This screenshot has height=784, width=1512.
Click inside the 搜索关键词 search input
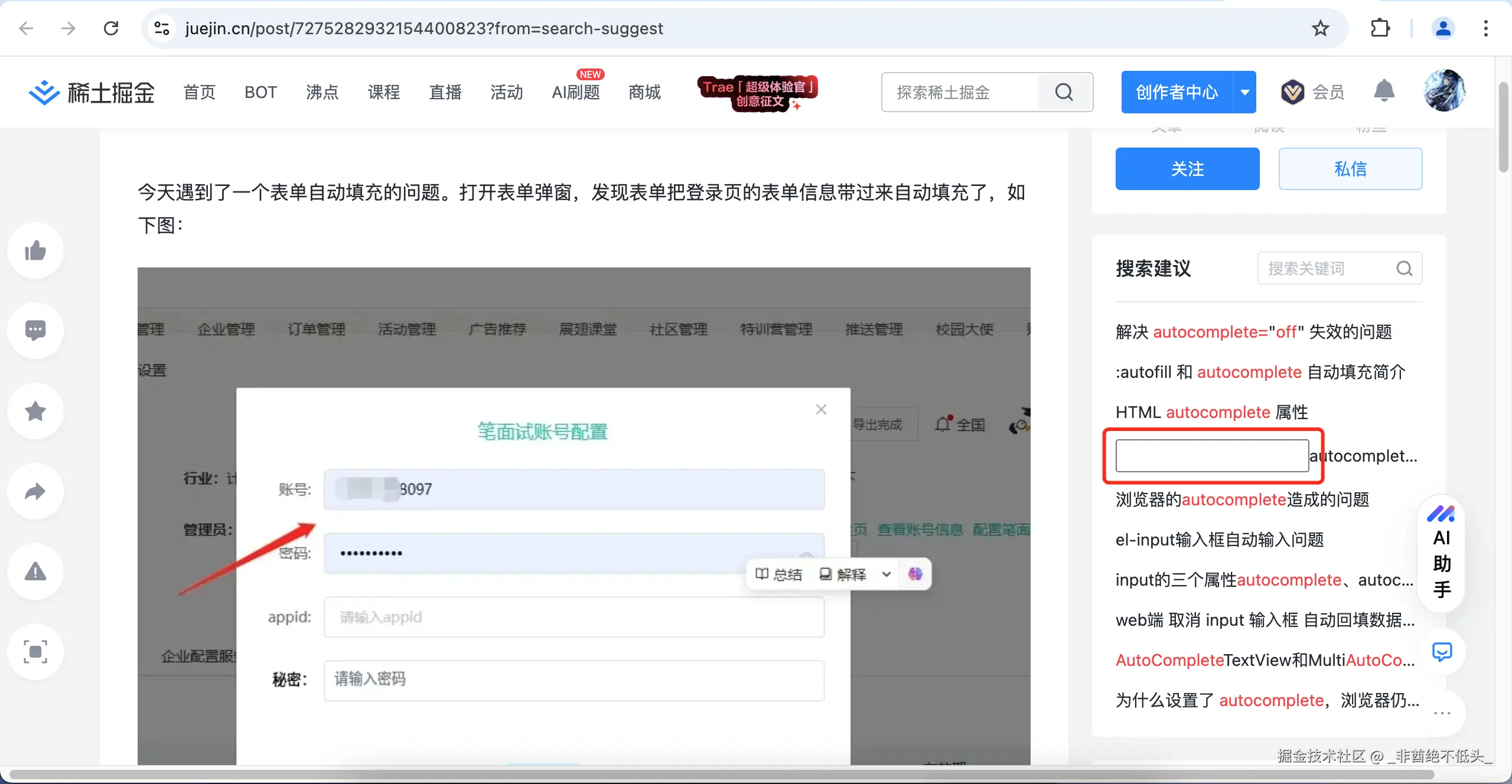pyautogui.click(x=1329, y=269)
